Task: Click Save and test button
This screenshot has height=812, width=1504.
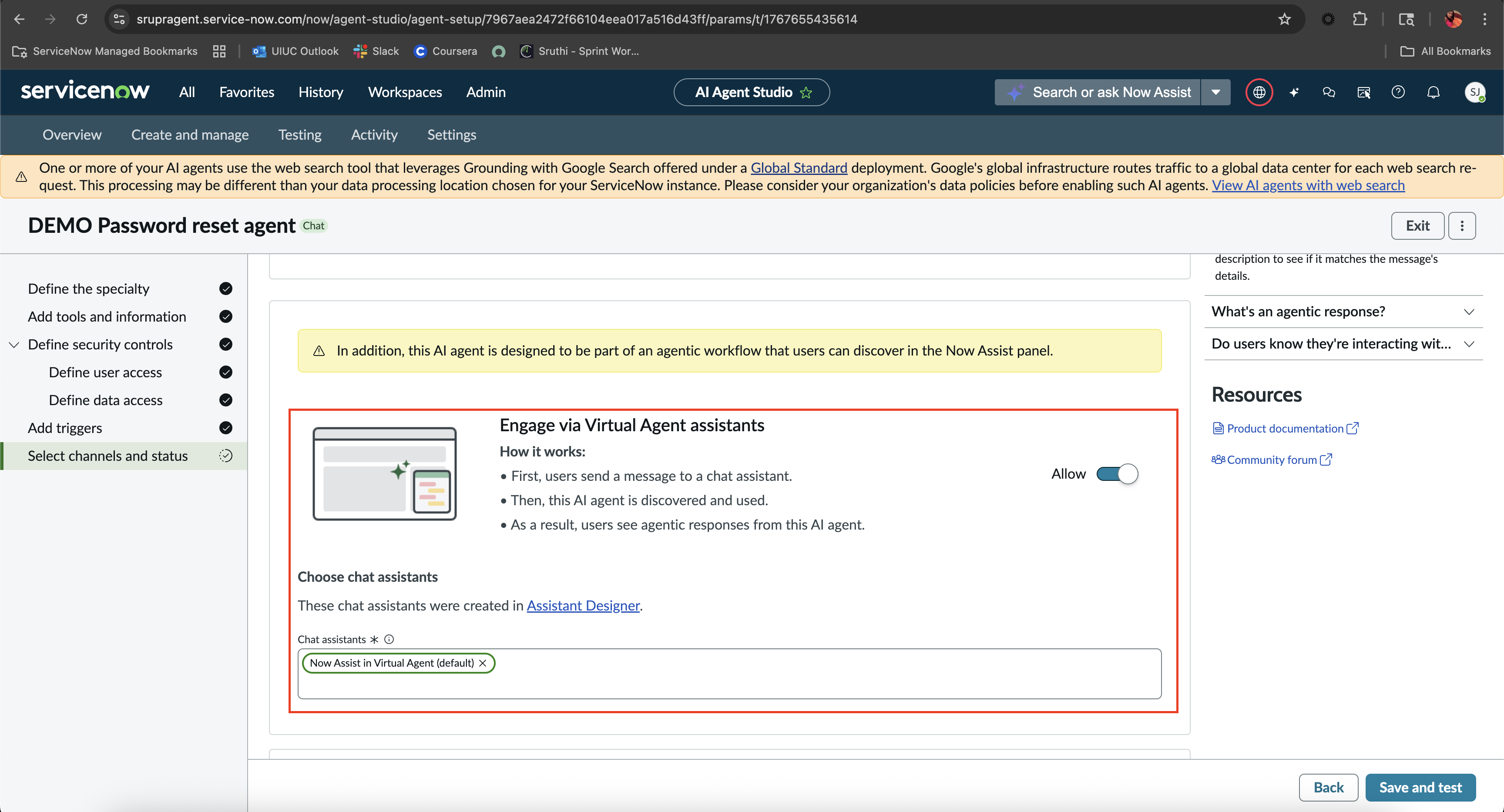Action: (x=1420, y=788)
